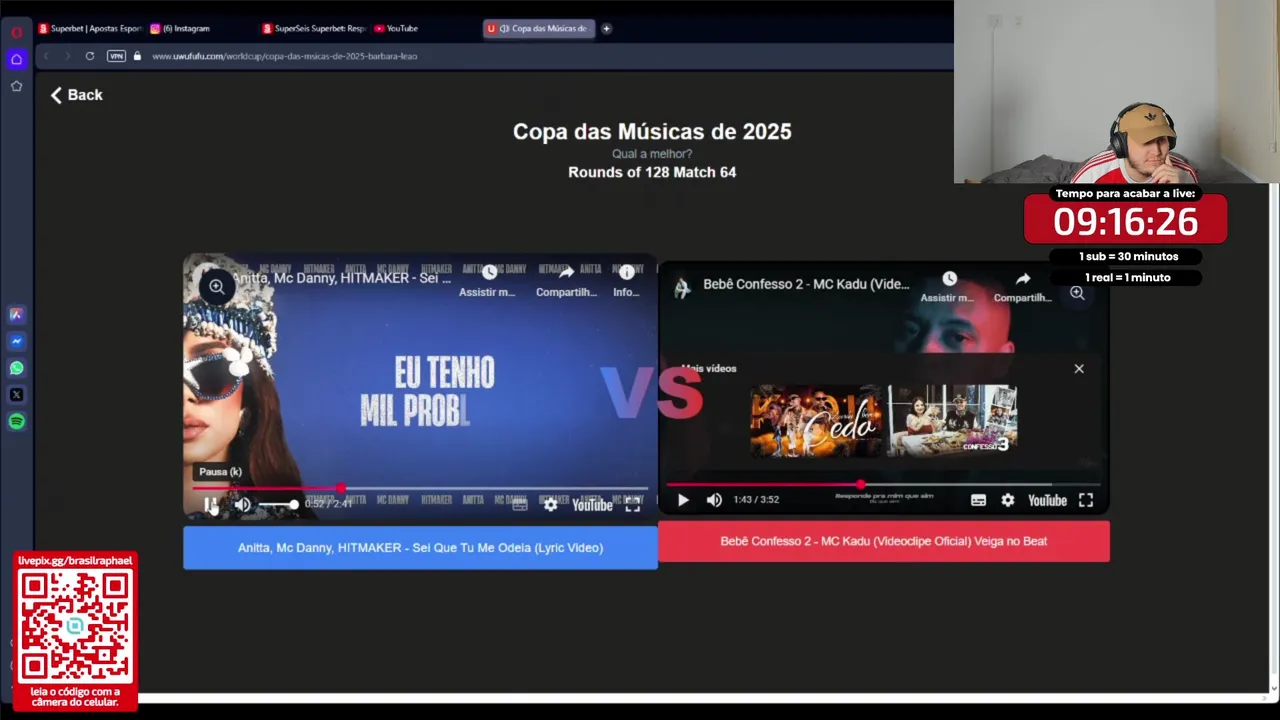This screenshot has height=720, width=1280.
Task: Seek in the Anitta video progress bar
Action: click(x=420, y=489)
